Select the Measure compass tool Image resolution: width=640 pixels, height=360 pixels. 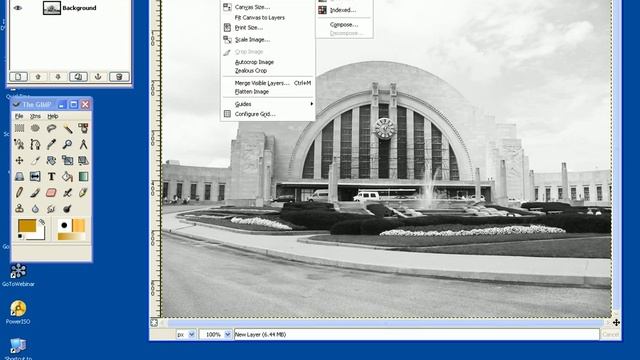(83, 144)
